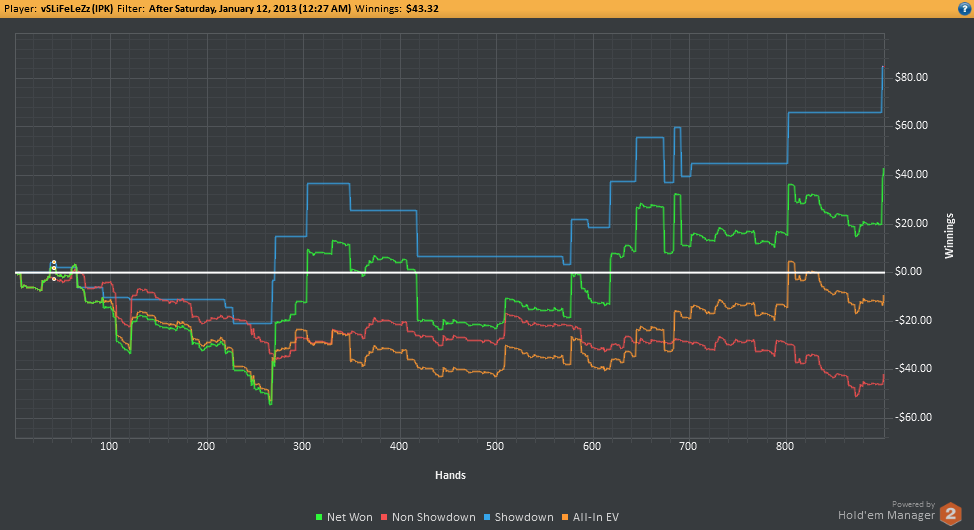Screen dimensions: 974x530
Task: Click the Winnings $43.32 value
Action: point(421,9)
